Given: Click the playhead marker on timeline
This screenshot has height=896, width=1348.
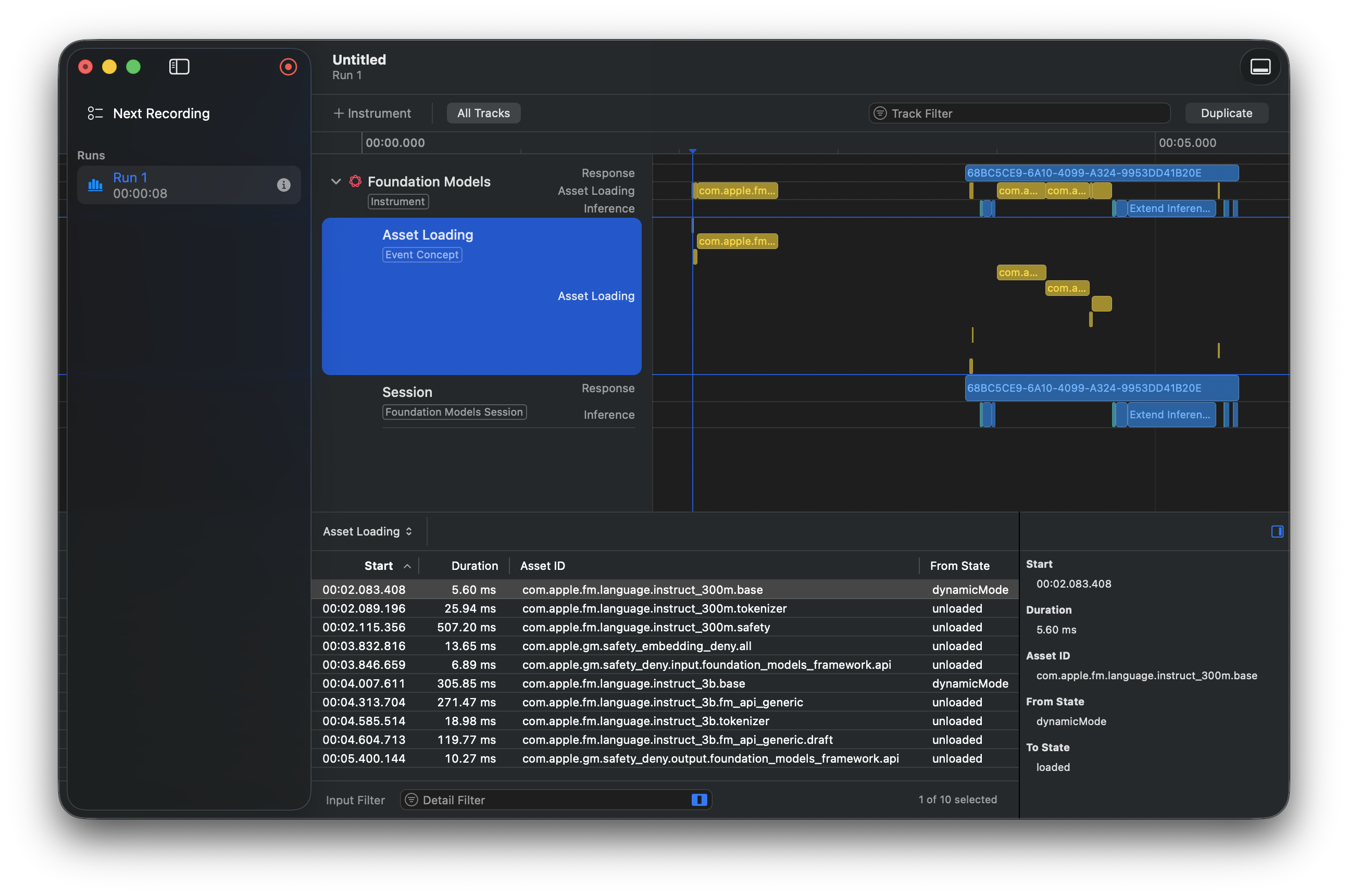Looking at the screenshot, I should coord(692,151).
